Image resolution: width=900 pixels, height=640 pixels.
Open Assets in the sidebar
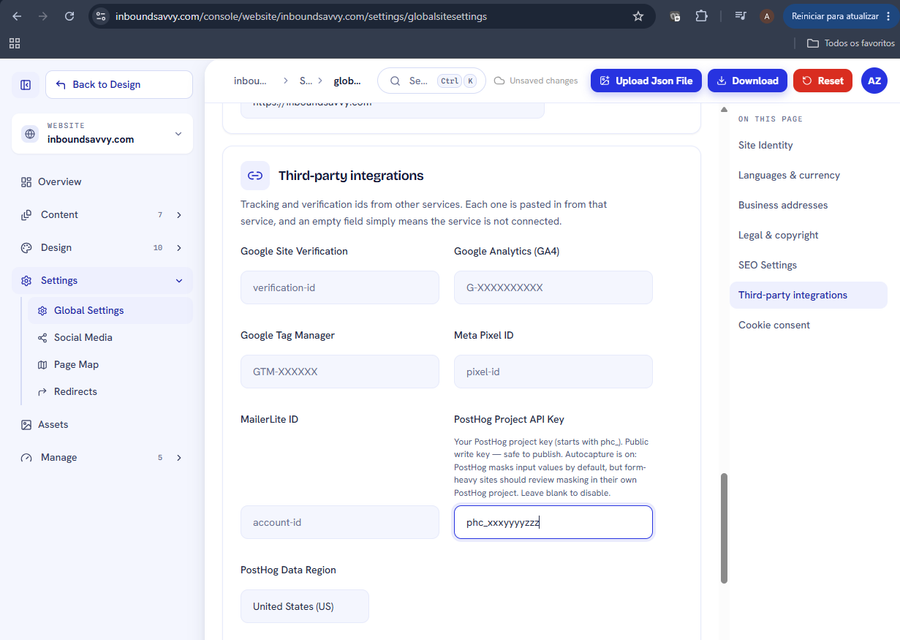pos(102,425)
